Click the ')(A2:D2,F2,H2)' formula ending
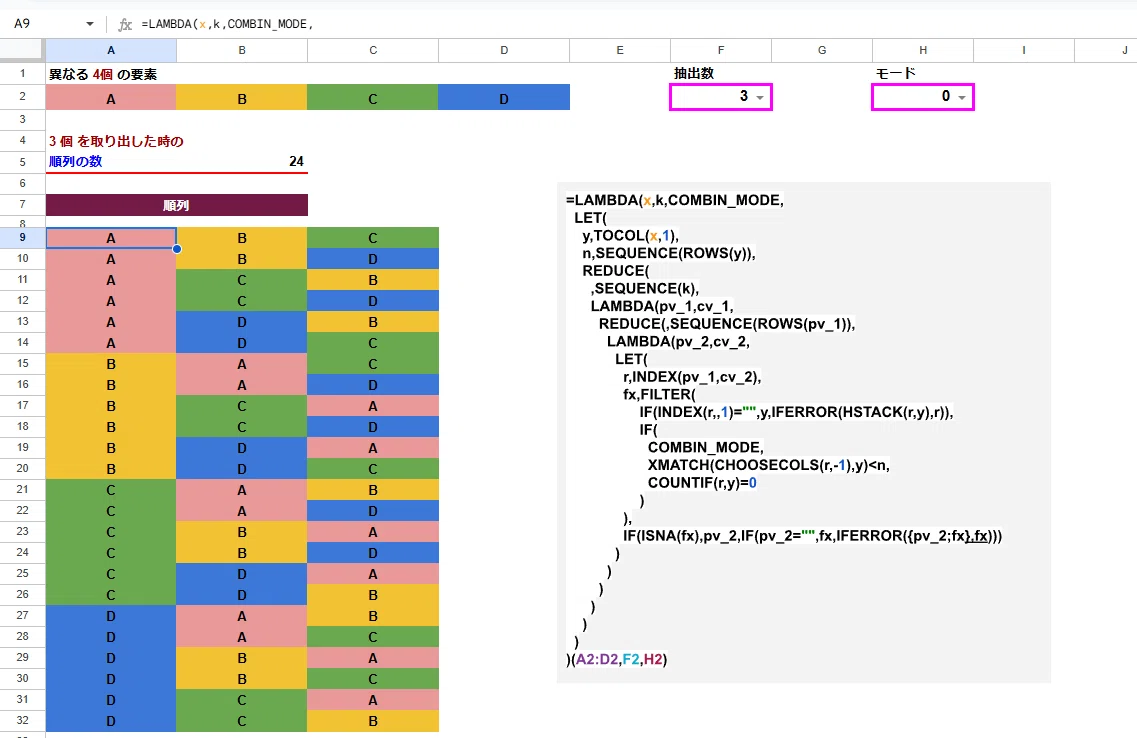The image size is (1137, 738). tap(616, 660)
